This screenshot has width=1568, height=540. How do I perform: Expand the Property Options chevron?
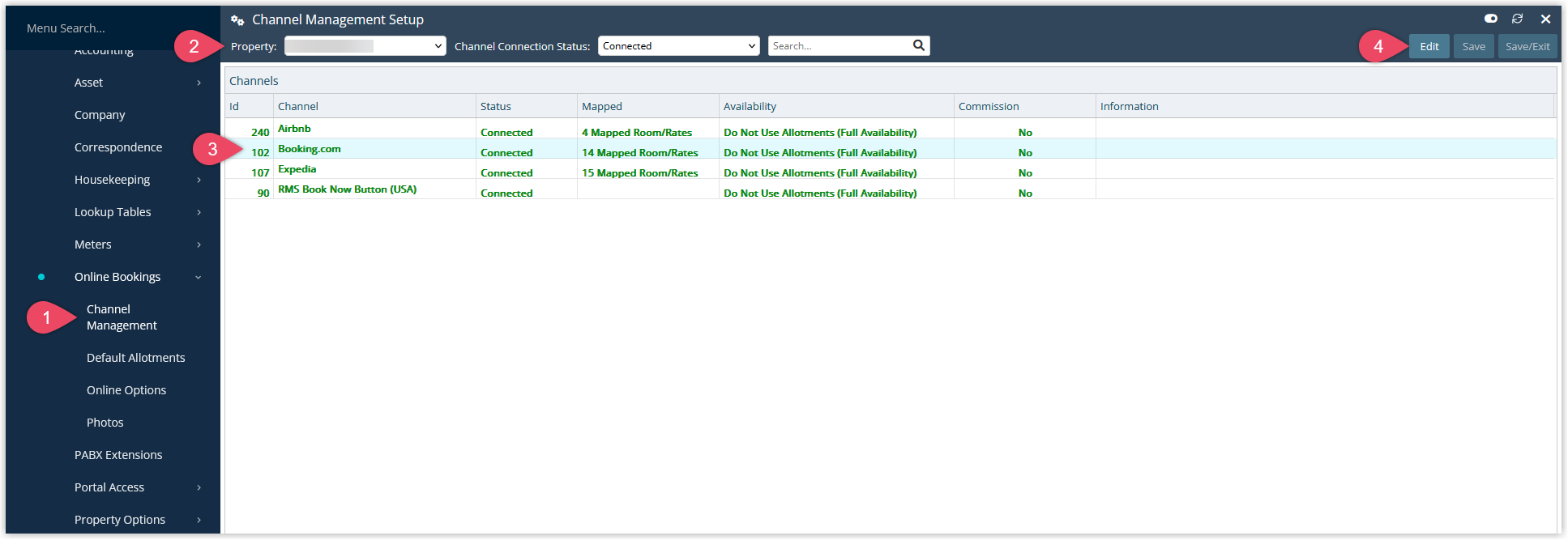[199, 520]
